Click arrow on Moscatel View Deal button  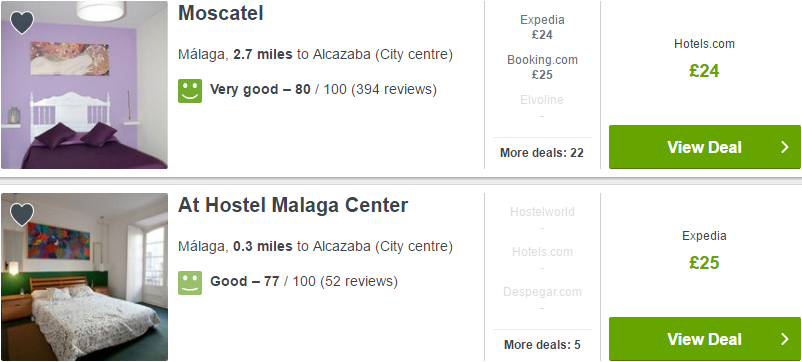click(785, 147)
